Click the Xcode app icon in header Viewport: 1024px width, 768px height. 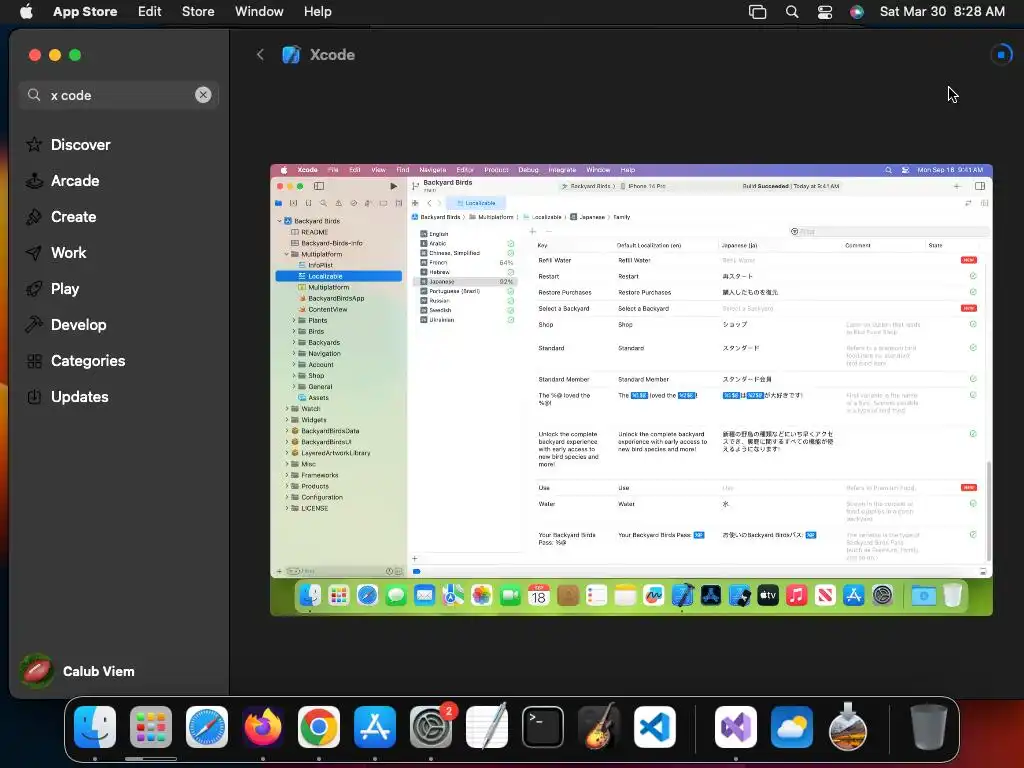(x=291, y=54)
